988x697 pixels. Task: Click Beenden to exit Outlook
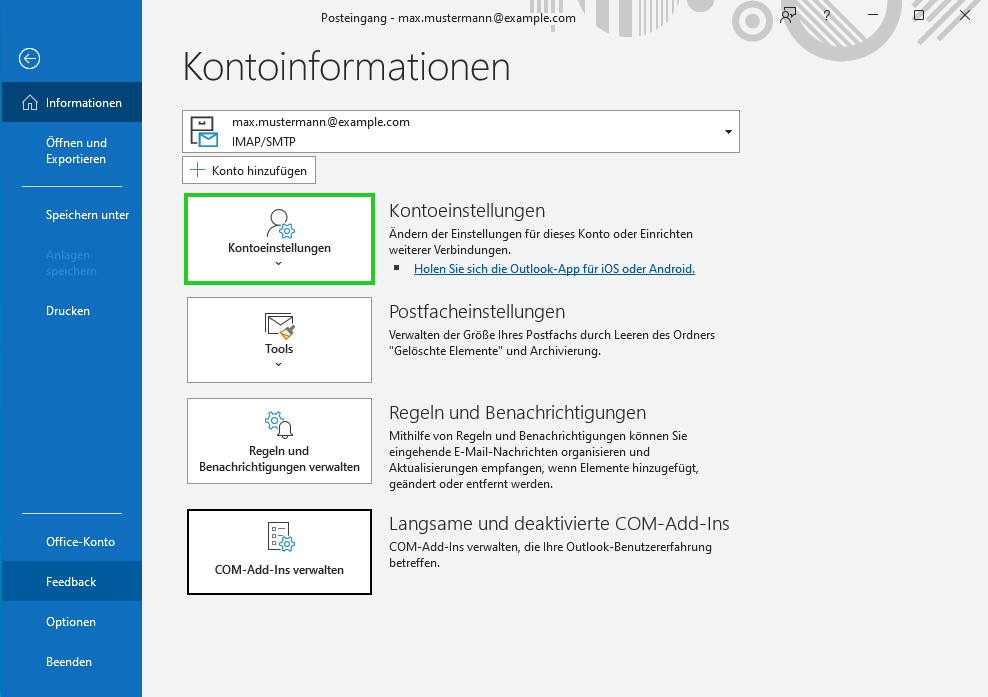click(x=72, y=662)
